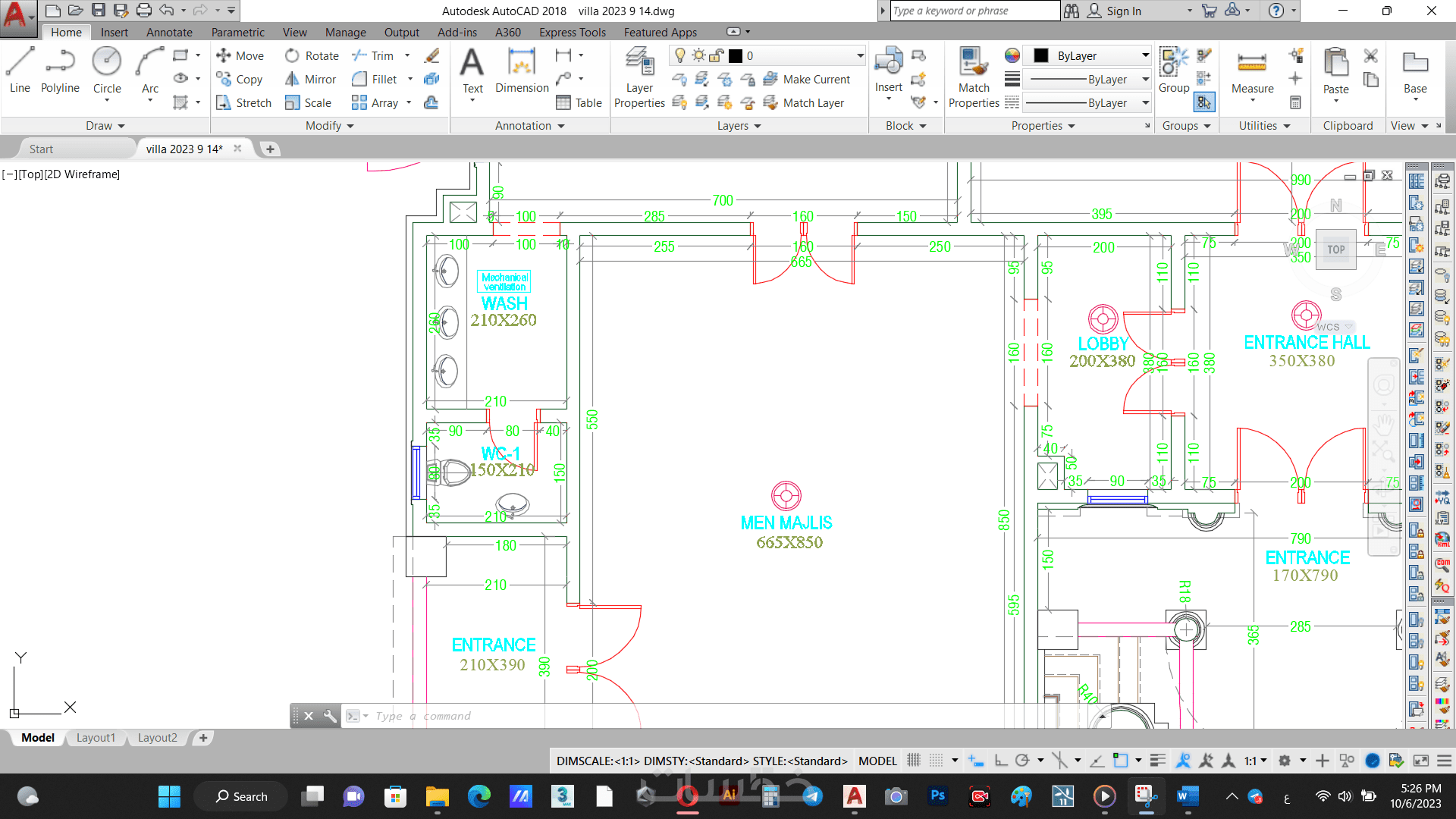Viewport: 1456px width, 819px height.
Task: Open the ByLayer object color swatch
Action: [1041, 55]
